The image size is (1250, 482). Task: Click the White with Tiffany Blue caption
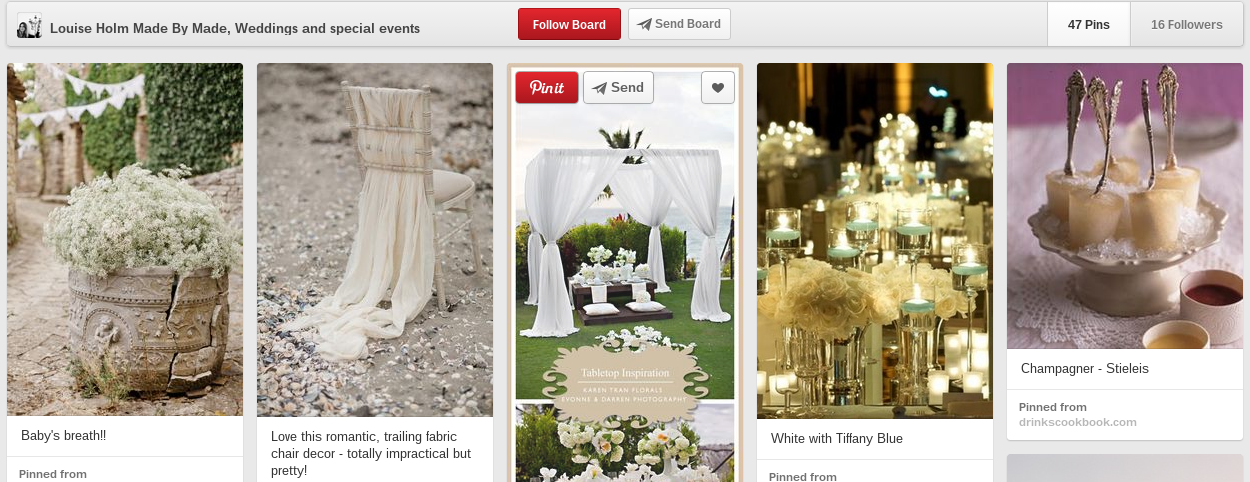(837, 439)
